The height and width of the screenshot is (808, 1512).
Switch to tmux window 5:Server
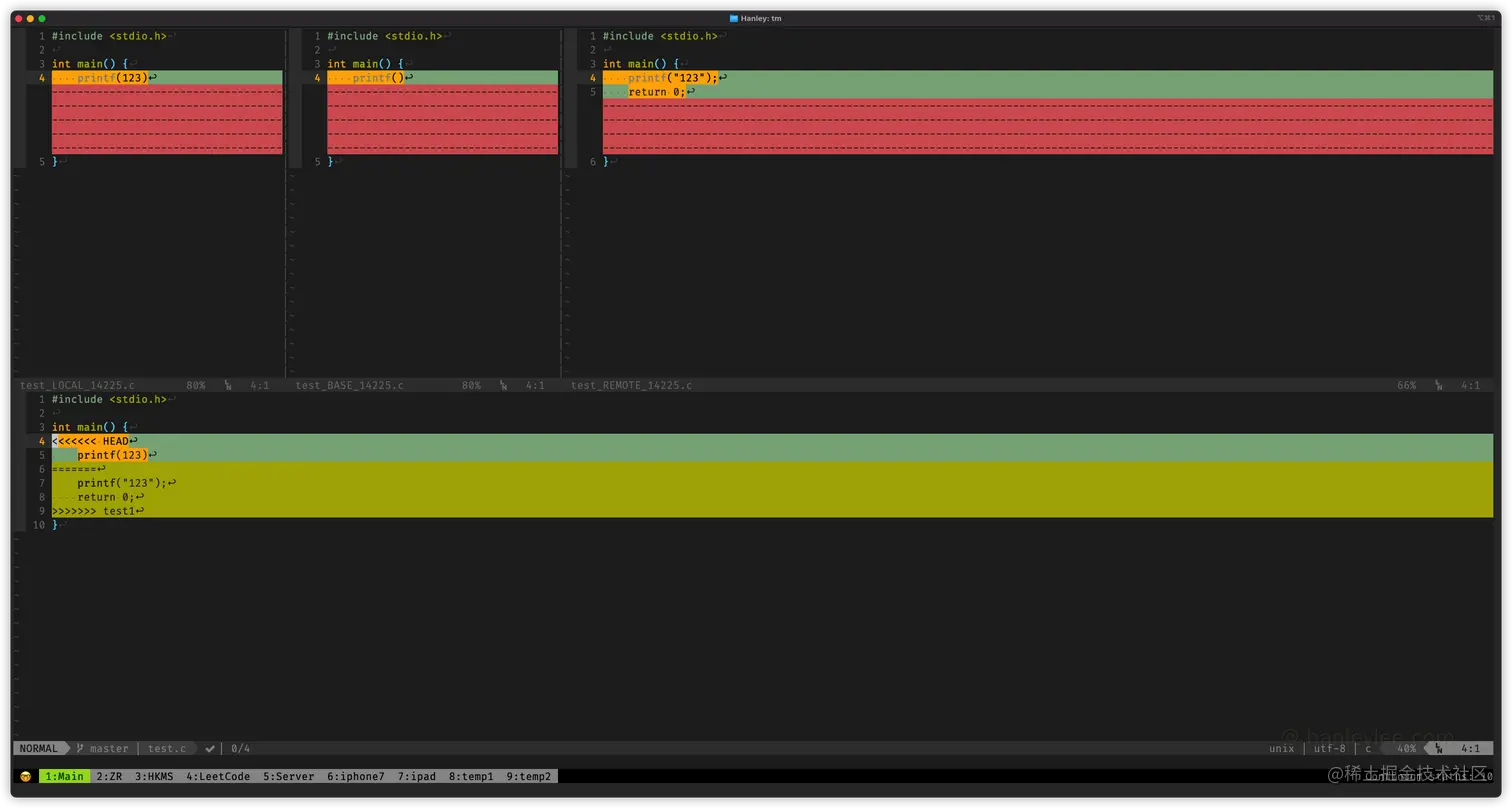tap(288, 776)
